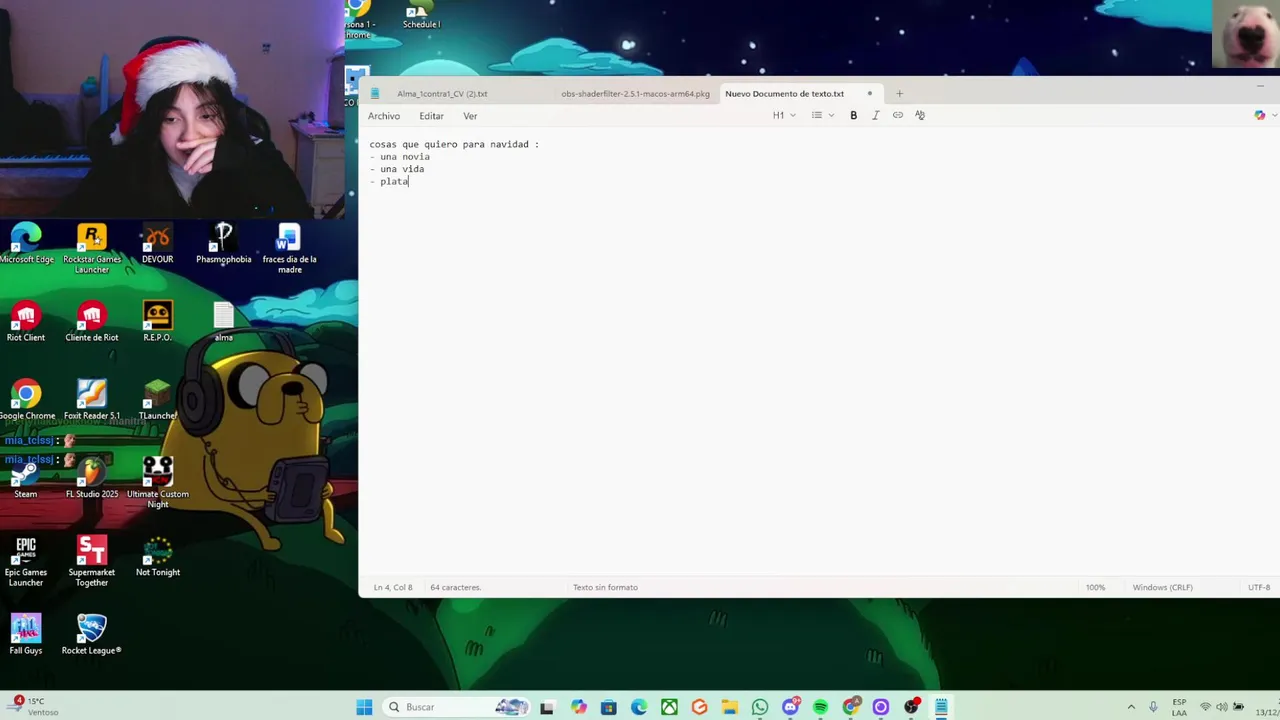Screen dimensions: 1280x720
Task: Open Microsoft Store from the taskbar
Action: click(x=608, y=707)
